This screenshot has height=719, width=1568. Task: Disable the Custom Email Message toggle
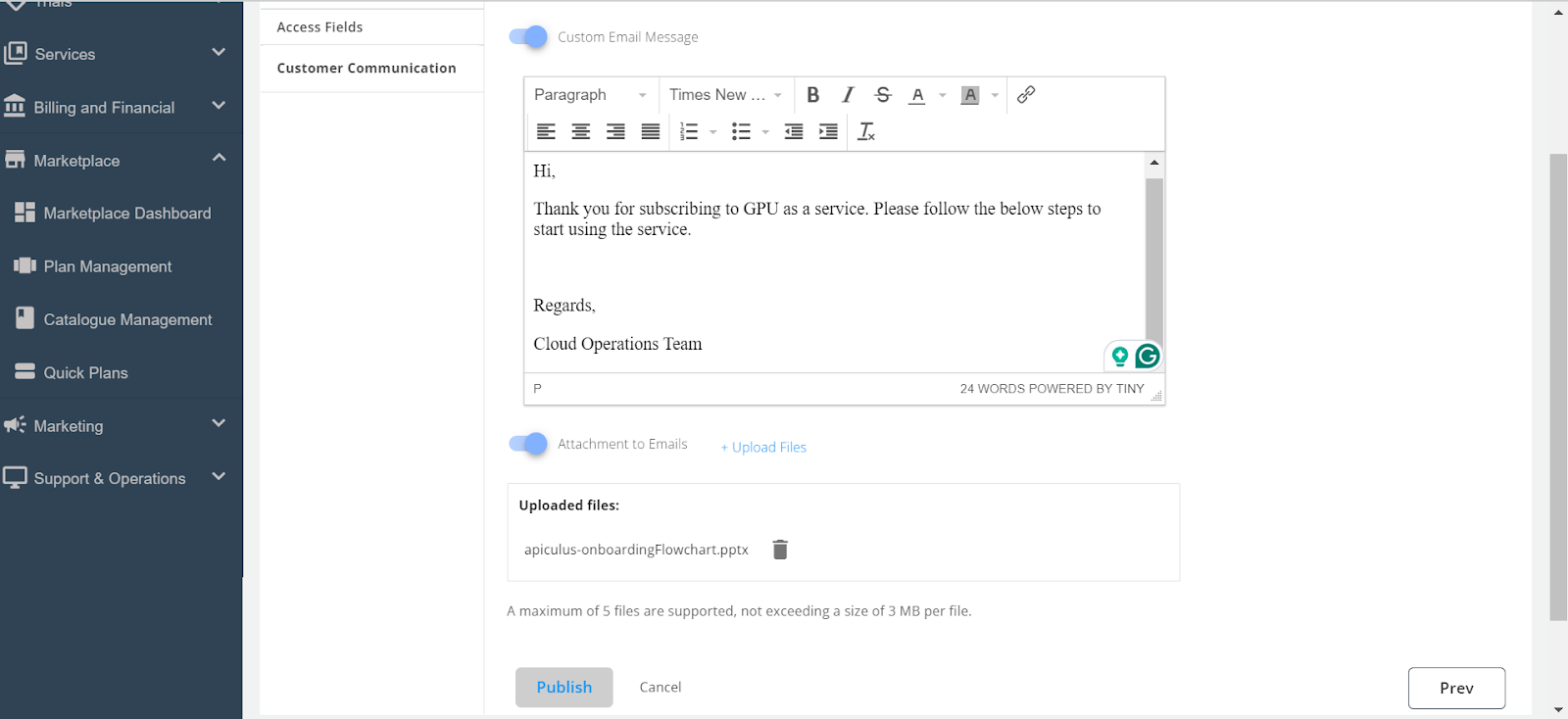[x=528, y=37]
